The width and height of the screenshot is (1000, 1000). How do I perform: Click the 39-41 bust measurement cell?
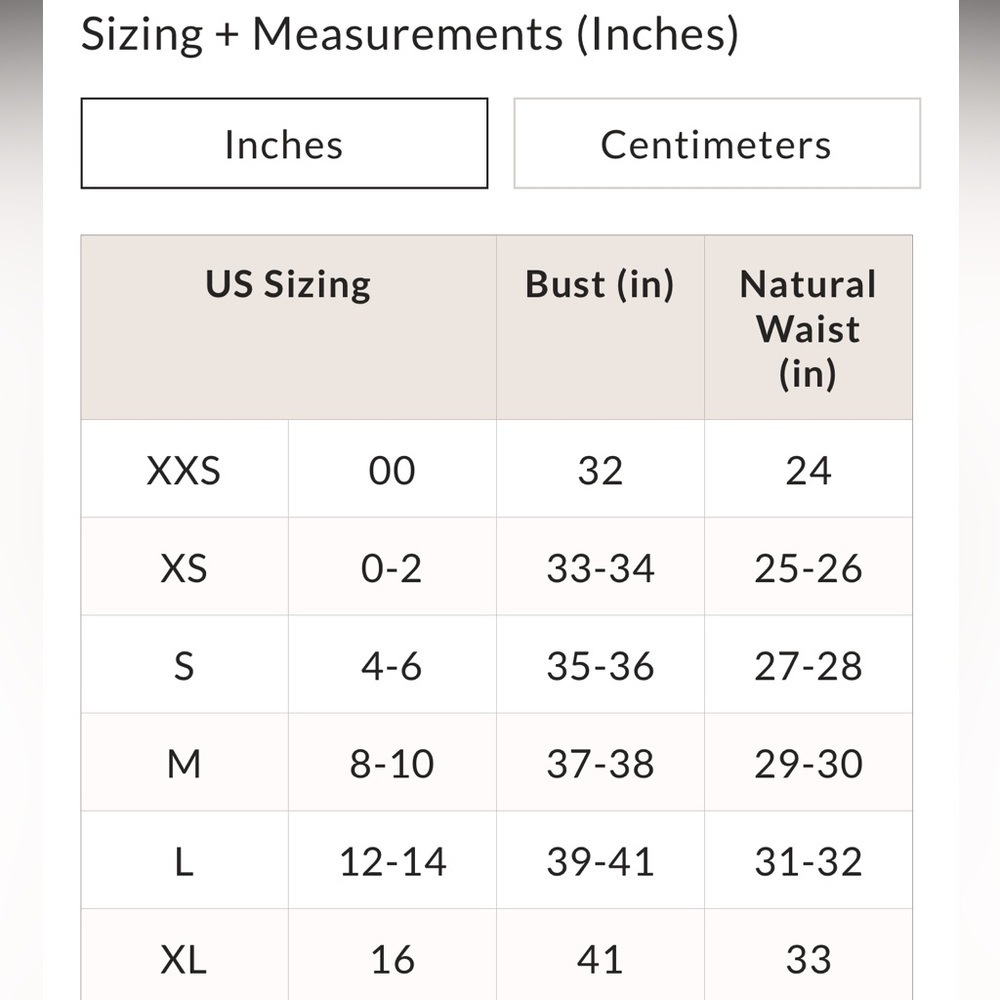pos(600,862)
